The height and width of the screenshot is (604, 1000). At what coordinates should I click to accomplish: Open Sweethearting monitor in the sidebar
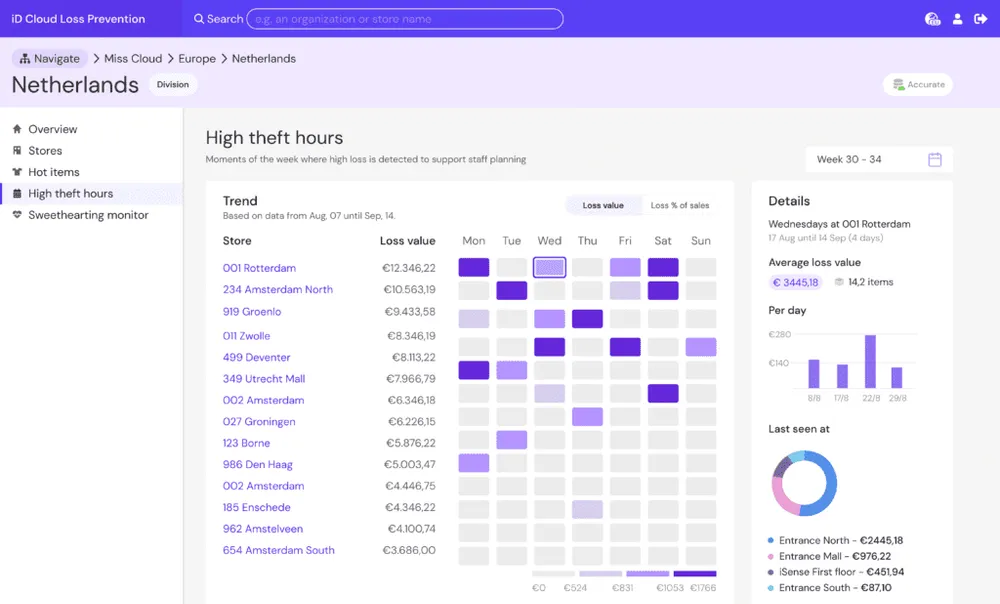[x=91, y=215]
